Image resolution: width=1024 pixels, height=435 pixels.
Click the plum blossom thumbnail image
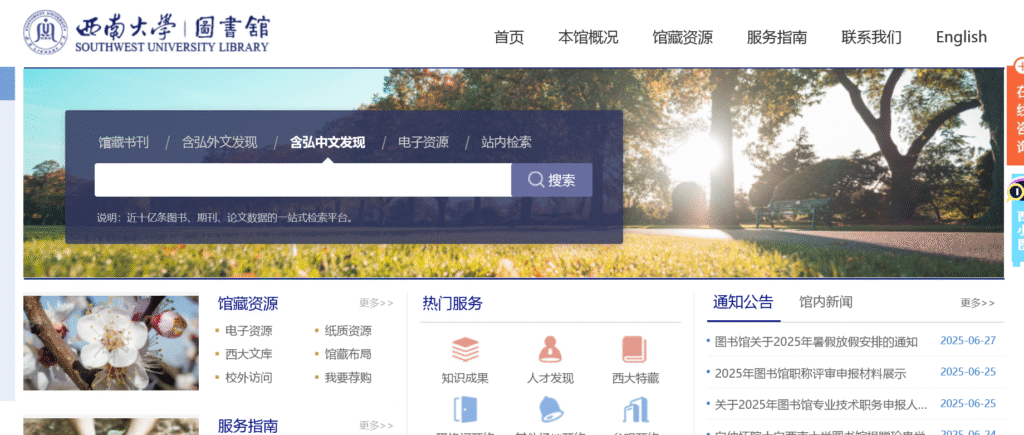pos(111,343)
